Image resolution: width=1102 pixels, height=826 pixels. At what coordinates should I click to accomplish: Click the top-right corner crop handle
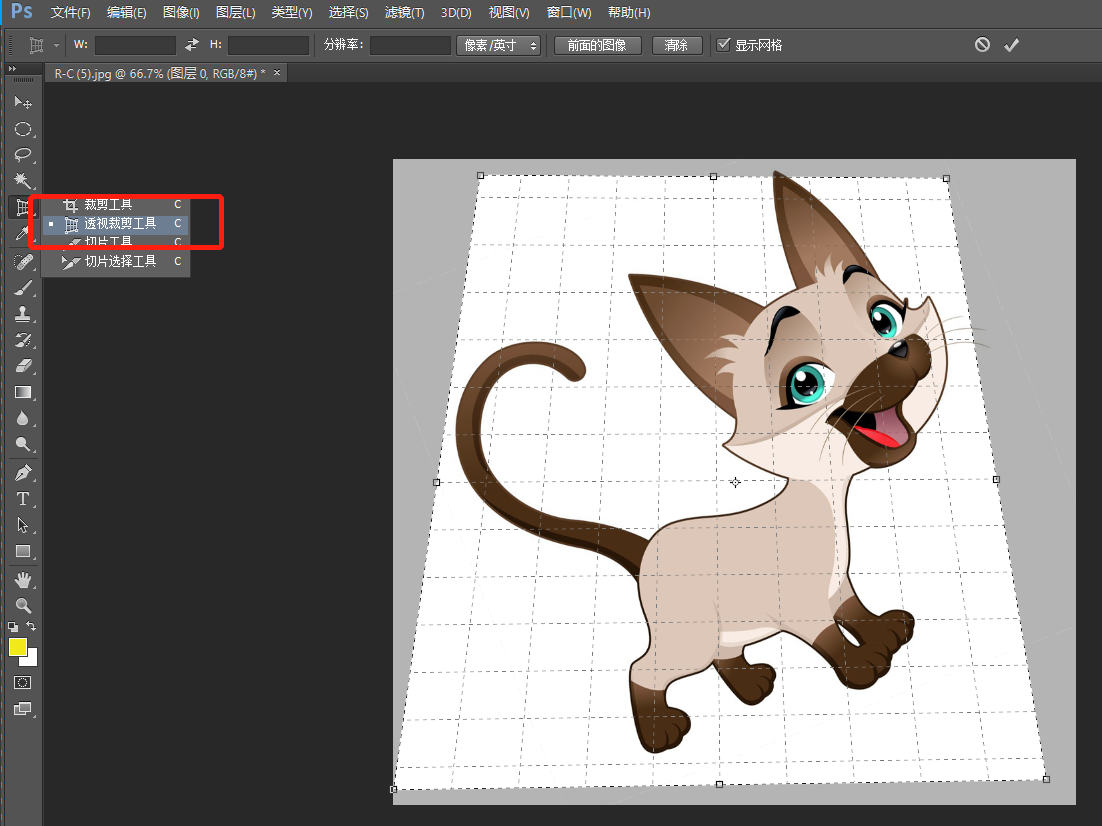click(947, 179)
